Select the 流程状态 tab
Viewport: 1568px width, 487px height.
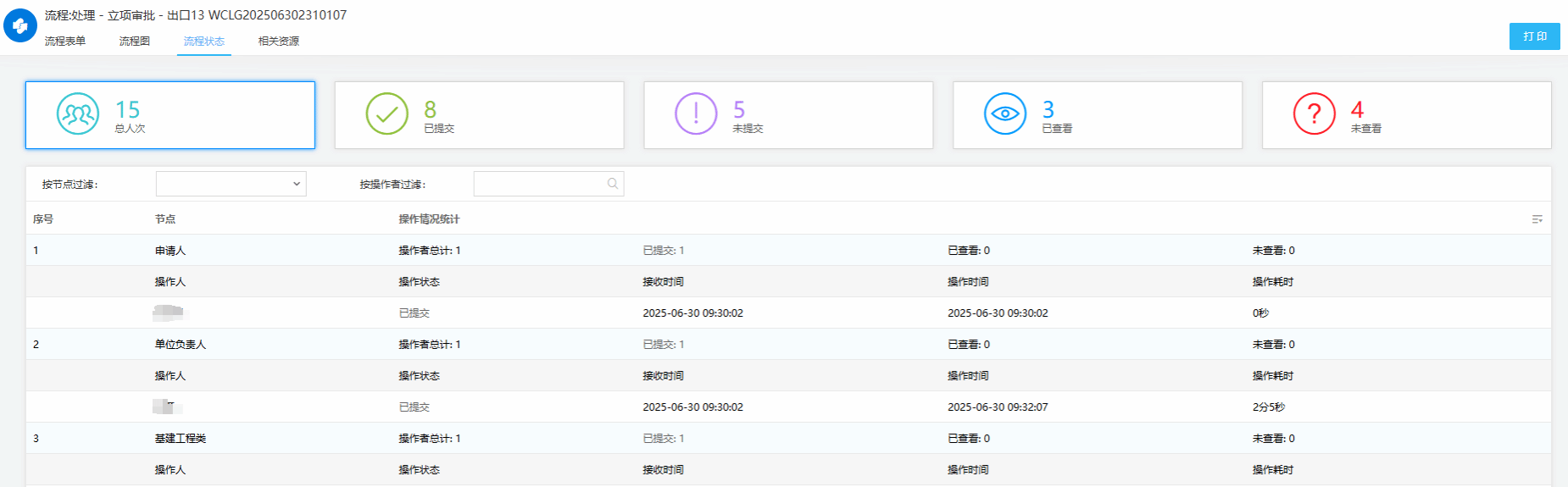(204, 41)
